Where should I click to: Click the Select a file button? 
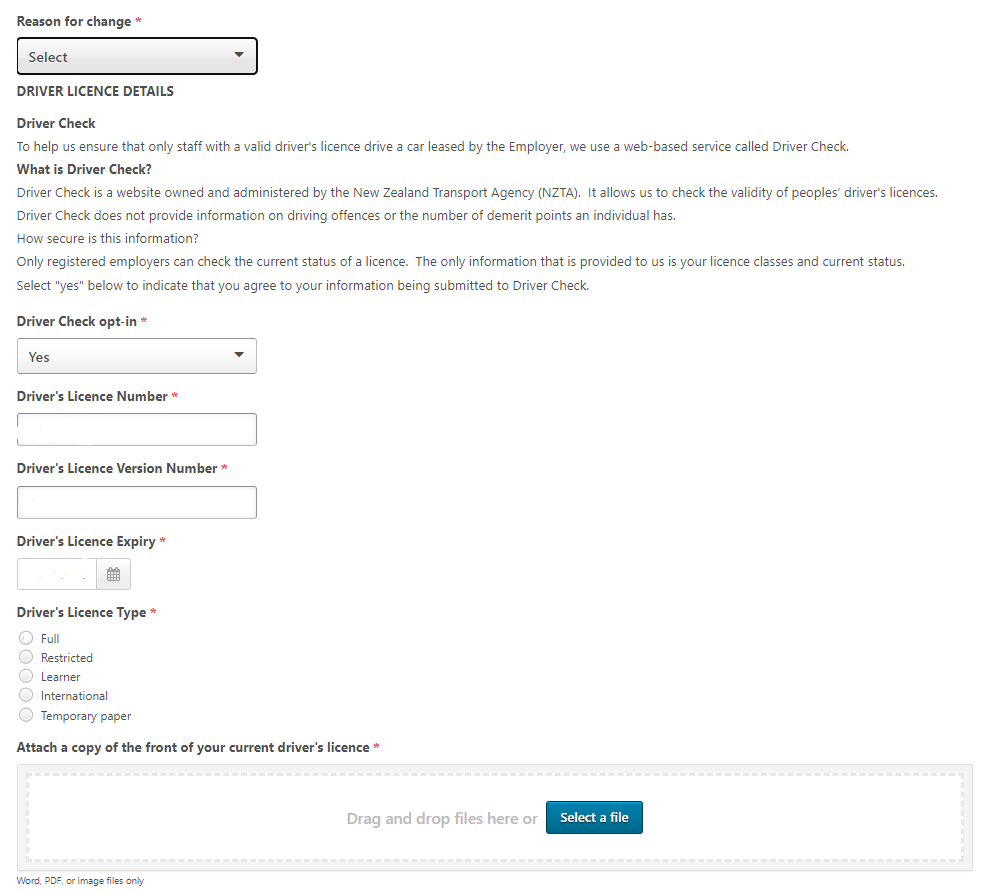(594, 817)
